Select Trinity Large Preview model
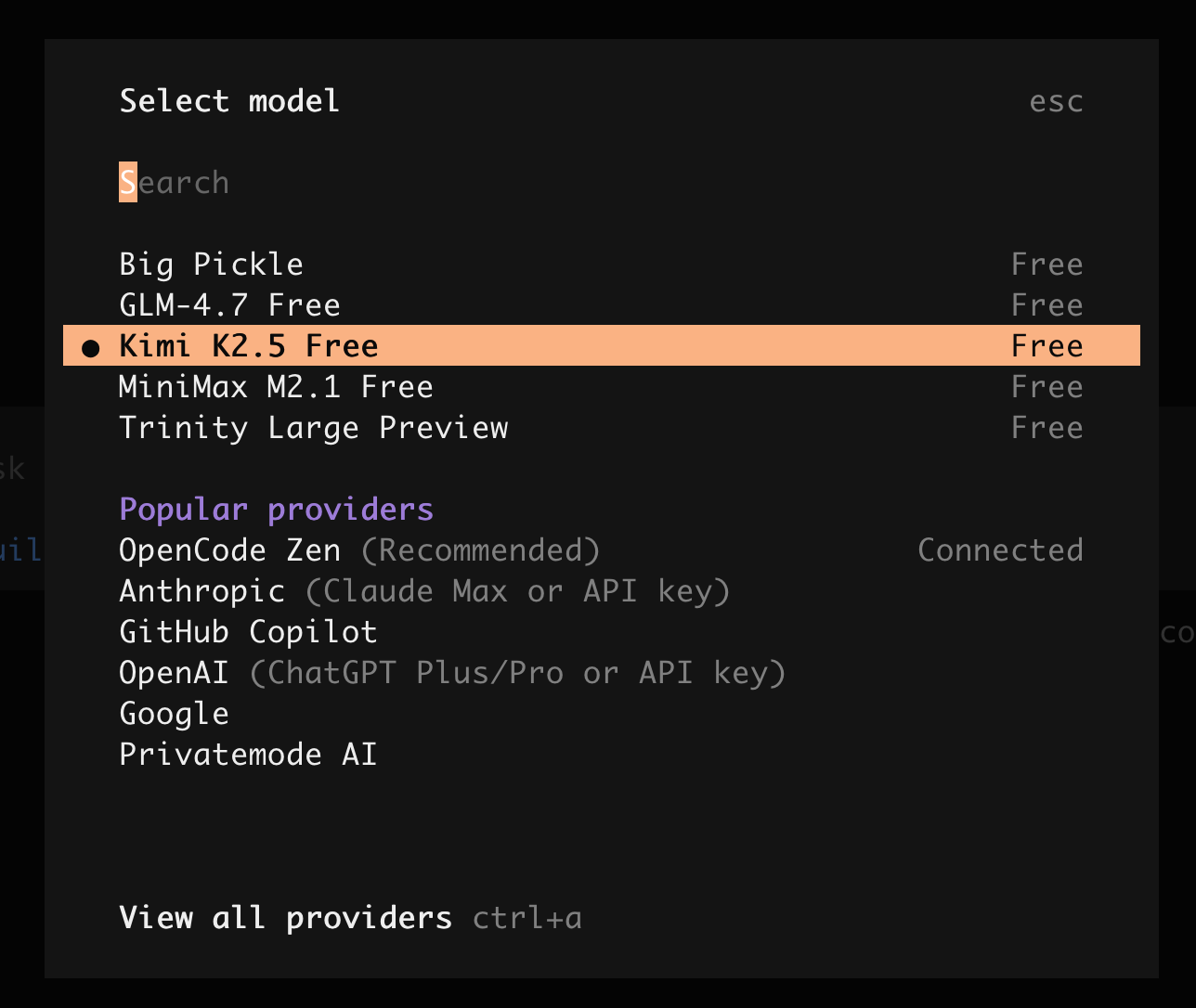The image size is (1196, 1008). [x=313, y=428]
